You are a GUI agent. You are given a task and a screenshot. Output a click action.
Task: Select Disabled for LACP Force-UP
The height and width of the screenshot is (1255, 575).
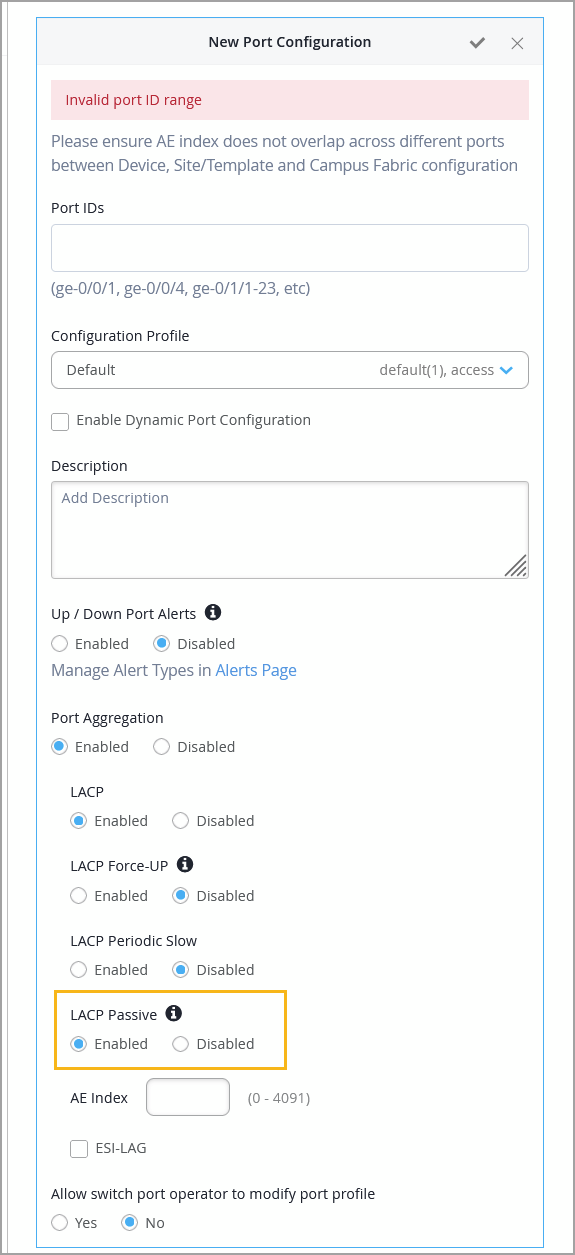[181, 896]
